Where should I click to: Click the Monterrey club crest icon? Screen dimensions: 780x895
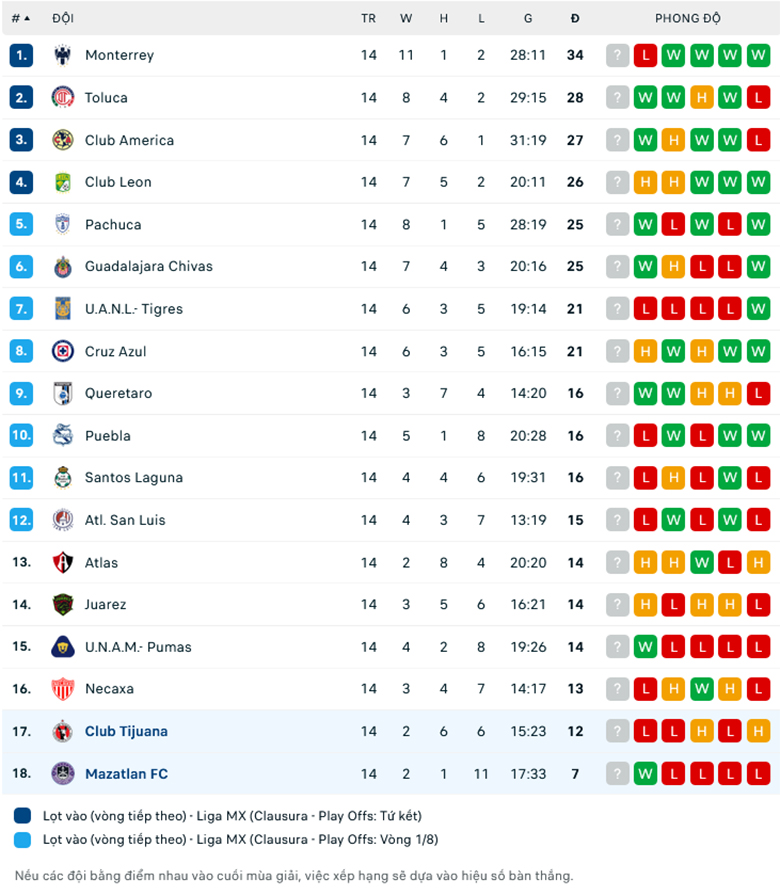[63, 56]
